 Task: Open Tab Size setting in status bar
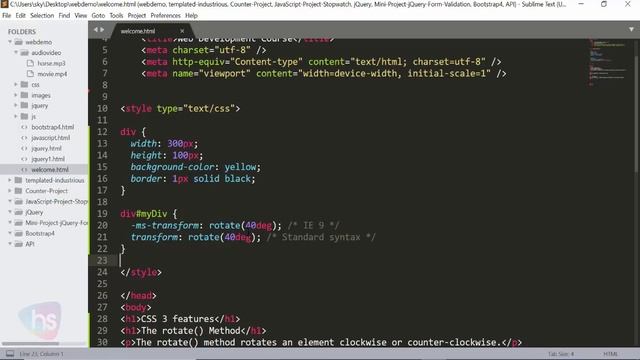coord(561,354)
